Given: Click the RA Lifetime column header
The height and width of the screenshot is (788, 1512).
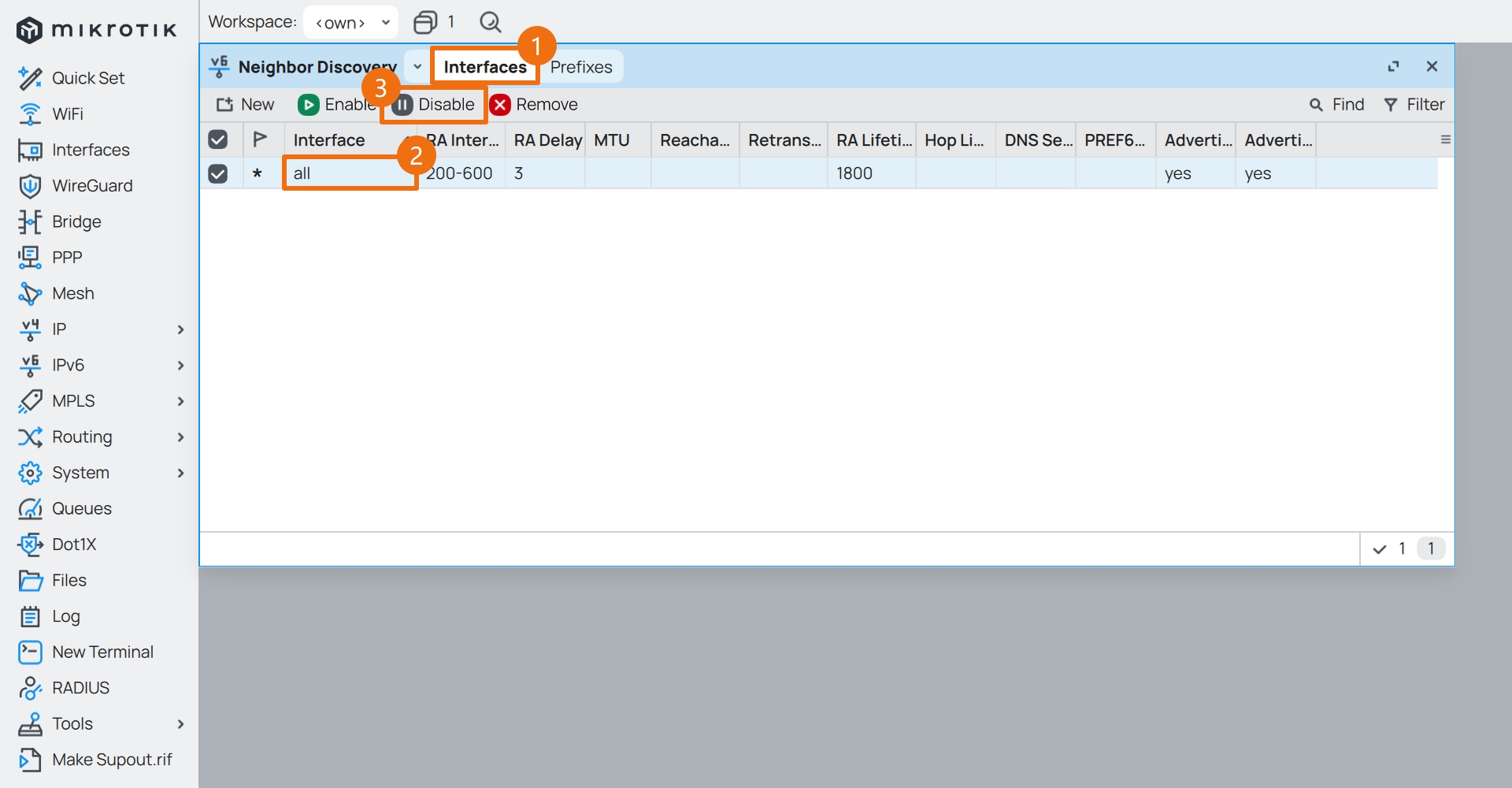Looking at the screenshot, I should point(873,140).
